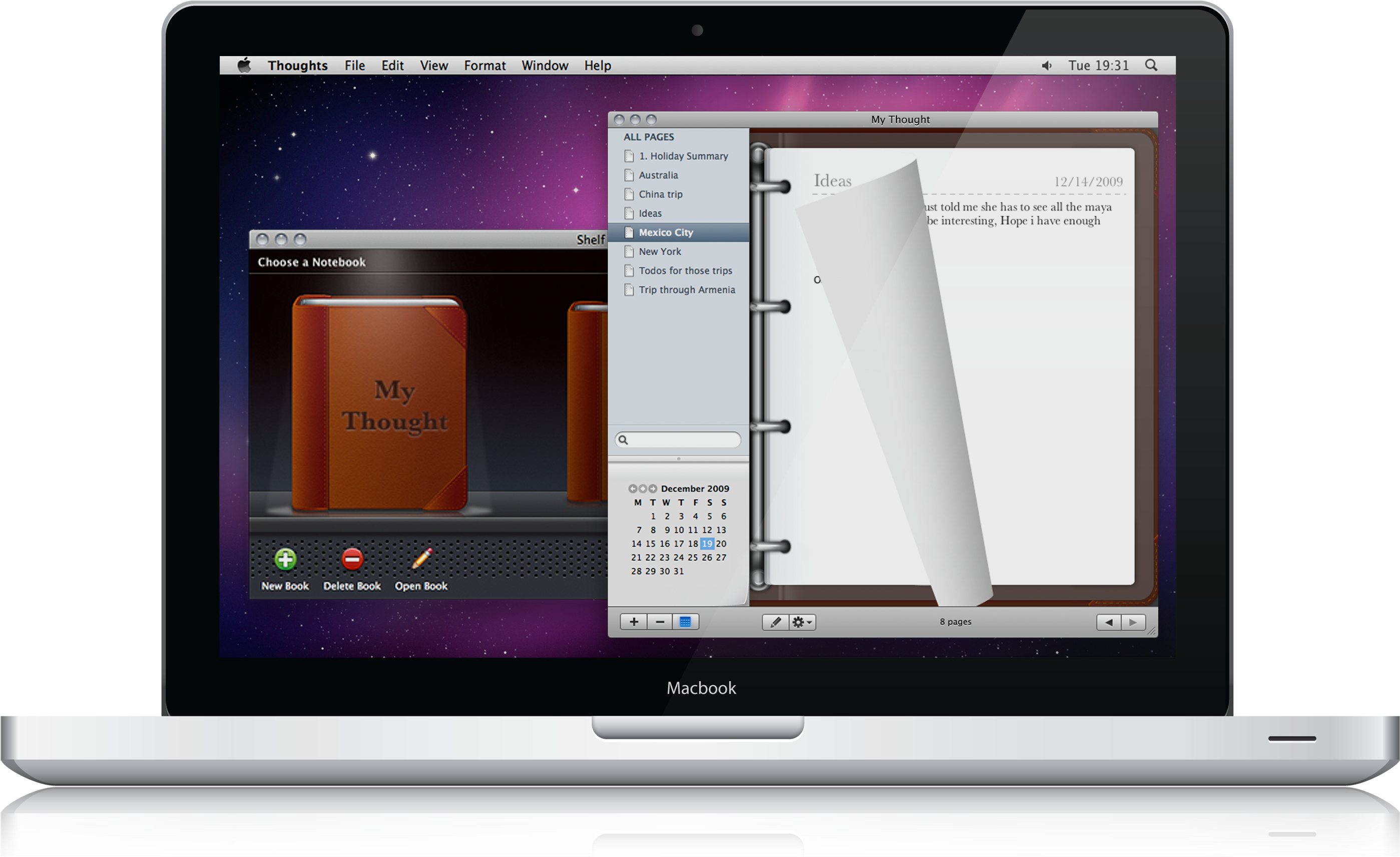Open the Help menu
The width and height of the screenshot is (1400, 857).
pos(598,66)
